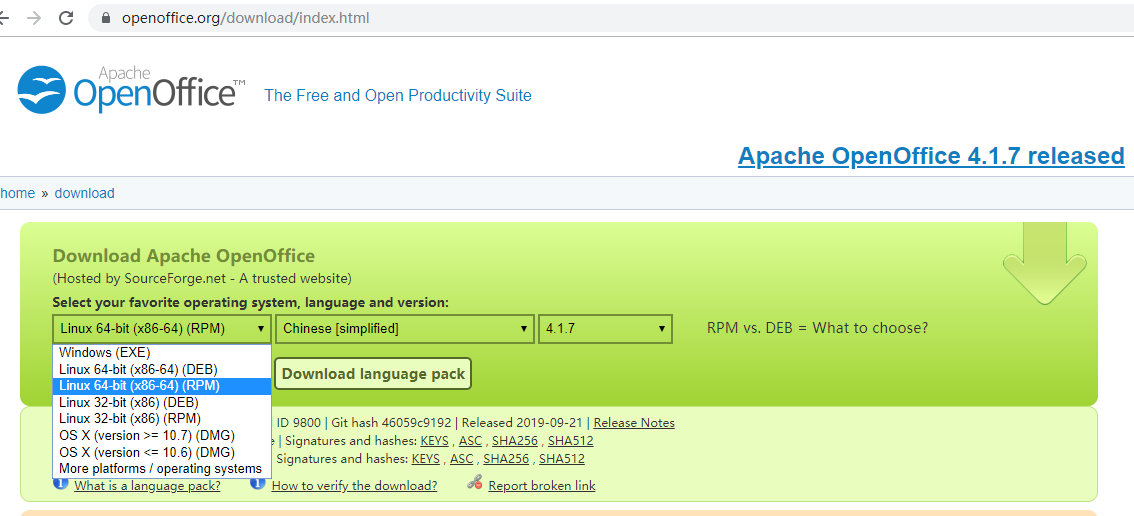Open ASC link in second hashes row
The height and width of the screenshot is (516, 1134).
click(x=462, y=459)
